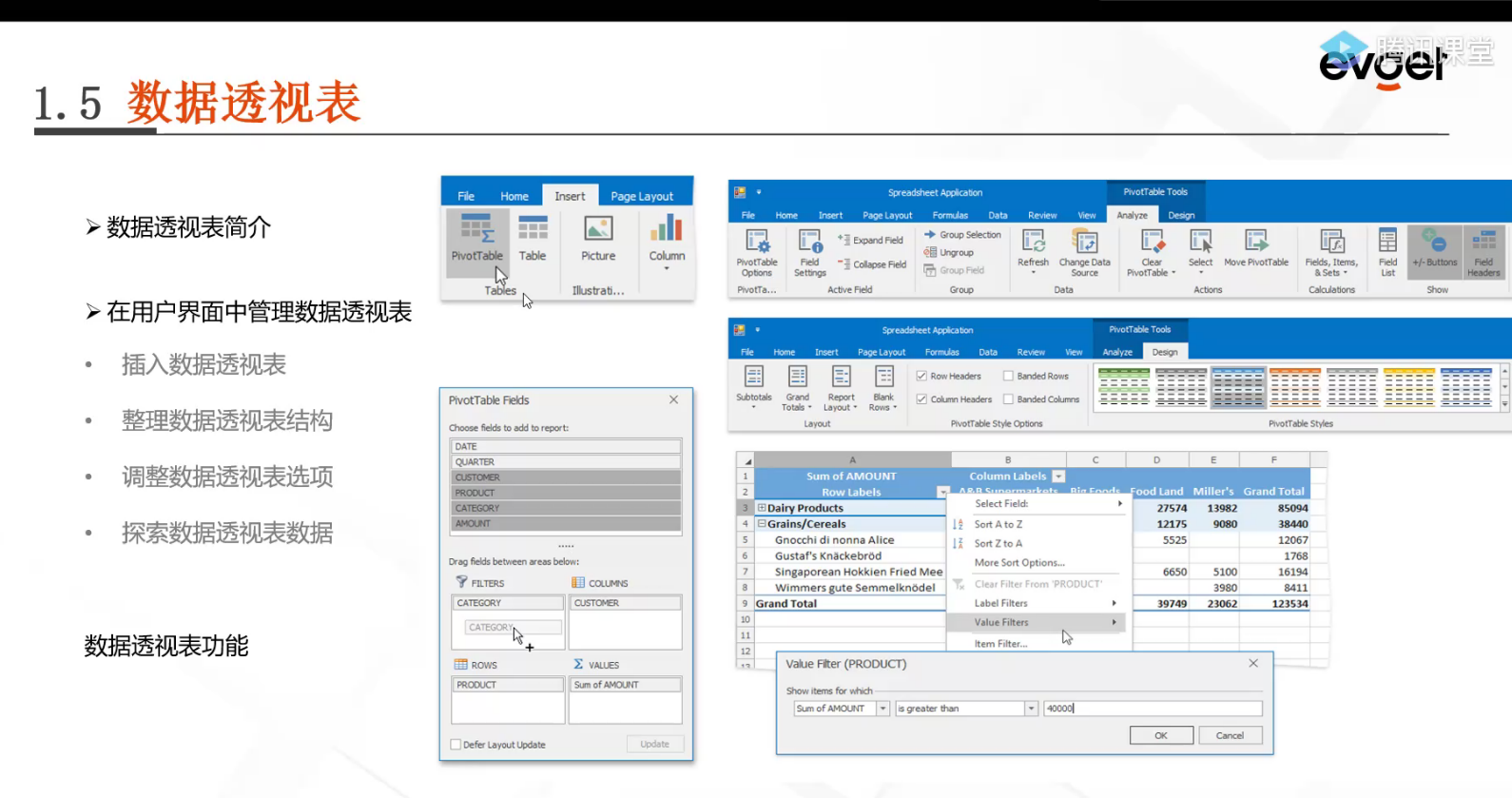
Task: Click CUSTOMER item in COLUMNS area
Action: 625,603
